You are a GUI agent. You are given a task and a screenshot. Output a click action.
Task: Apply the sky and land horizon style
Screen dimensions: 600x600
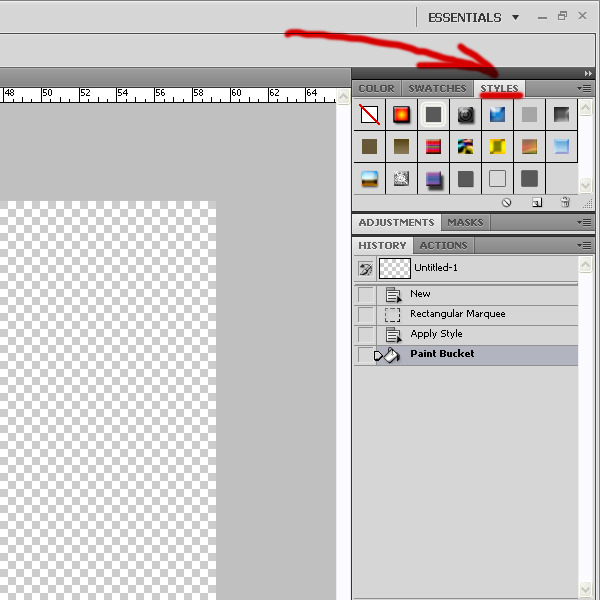[x=369, y=179]
